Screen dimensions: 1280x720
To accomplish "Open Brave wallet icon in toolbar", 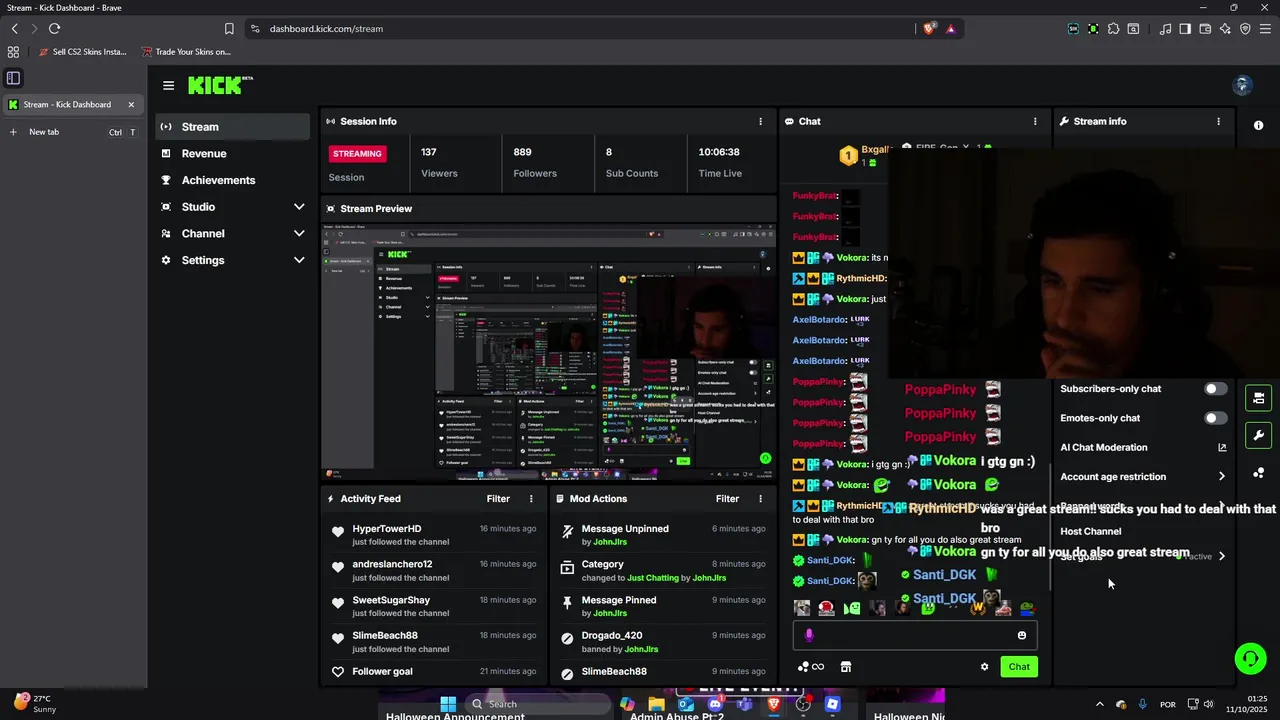I will click(1205, 29).
